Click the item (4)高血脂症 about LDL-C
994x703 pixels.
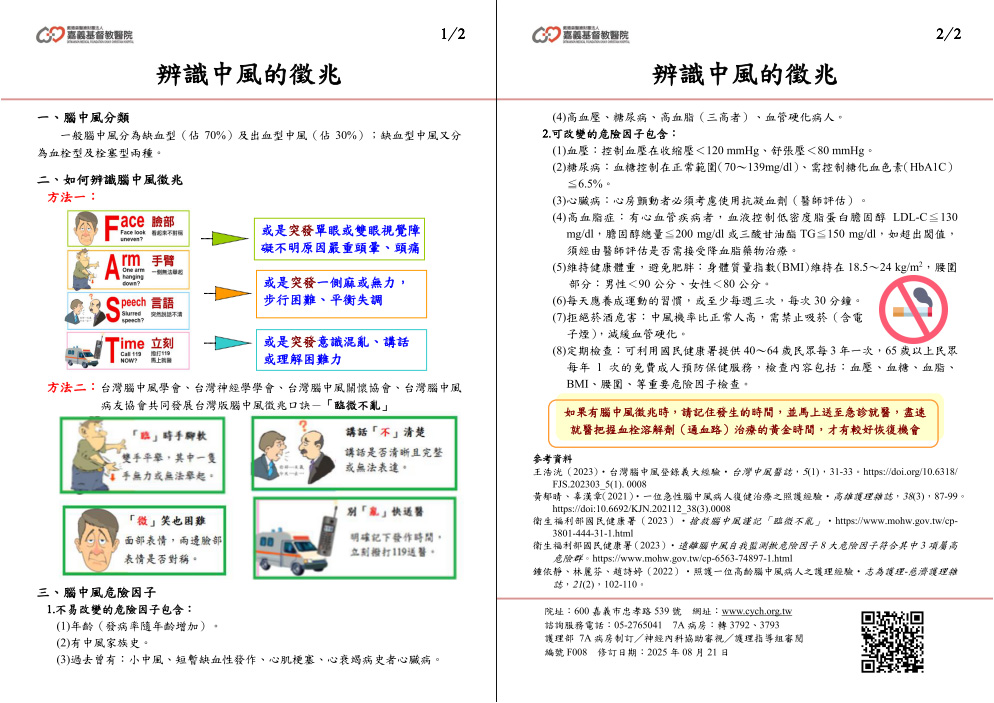(x=754, y=234)
